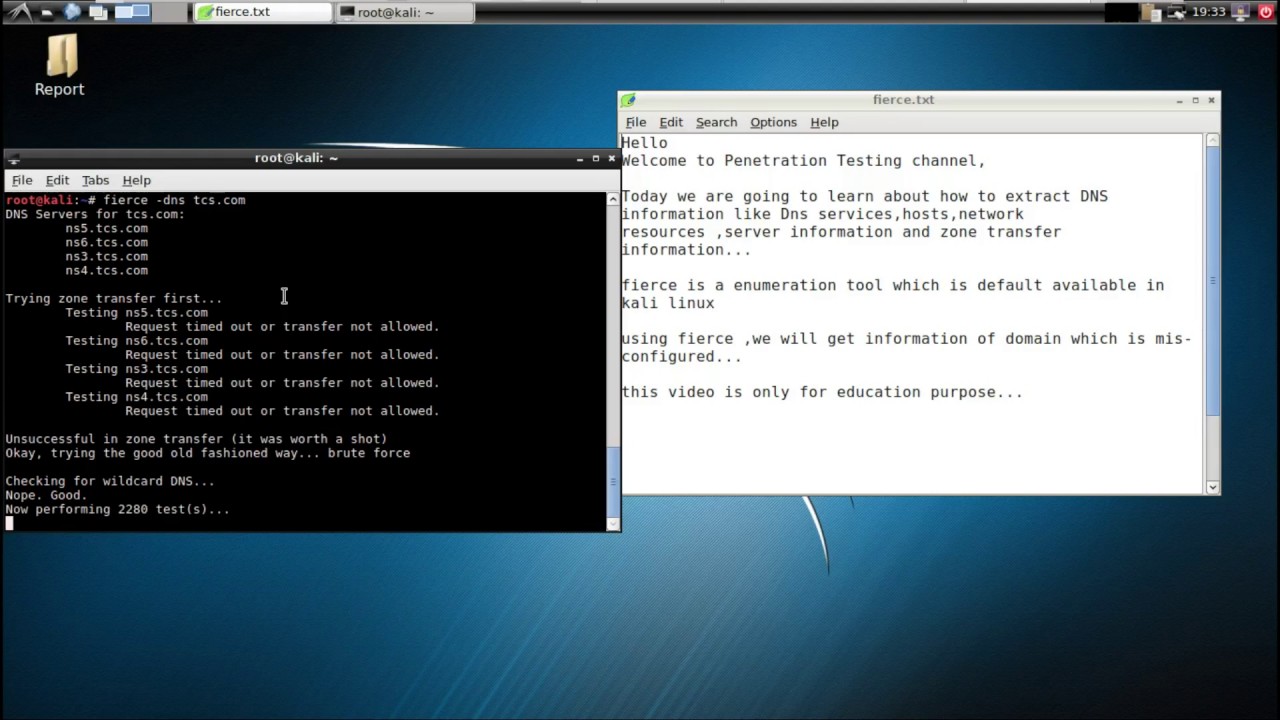Image resolution: width=1280 pixels, height=720 pixels.
Task: Click 'this video is only for education purpose...' line
Action: pos(822,392)
